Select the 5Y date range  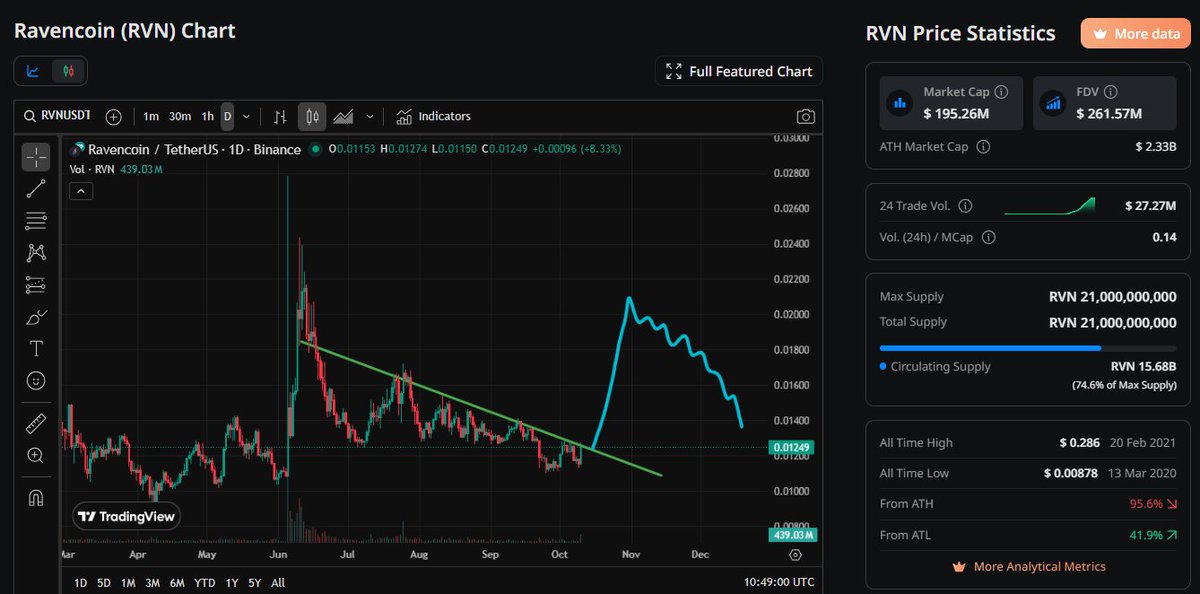[x=255, y=583]
